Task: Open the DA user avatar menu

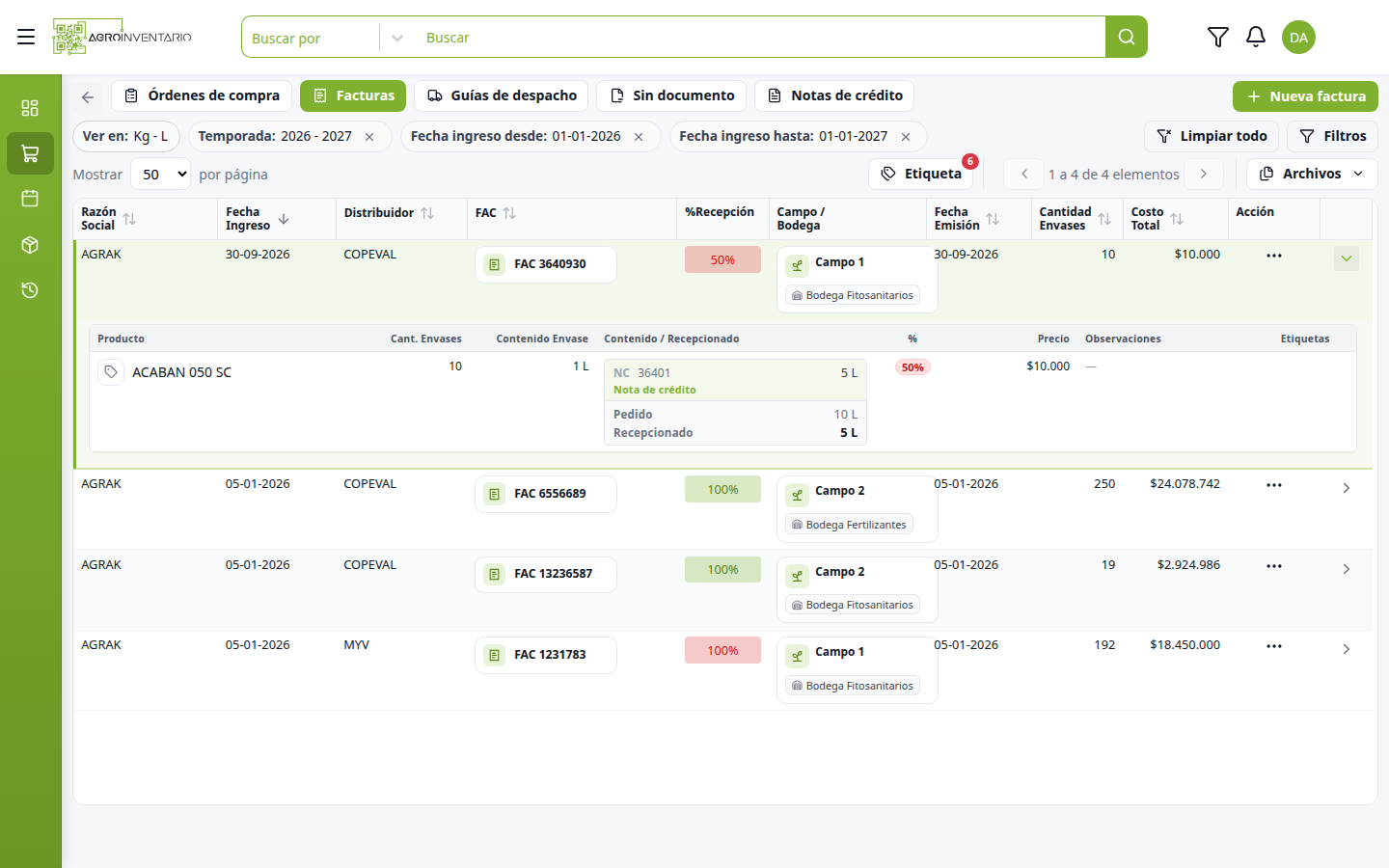Action: coord(1298,37)
